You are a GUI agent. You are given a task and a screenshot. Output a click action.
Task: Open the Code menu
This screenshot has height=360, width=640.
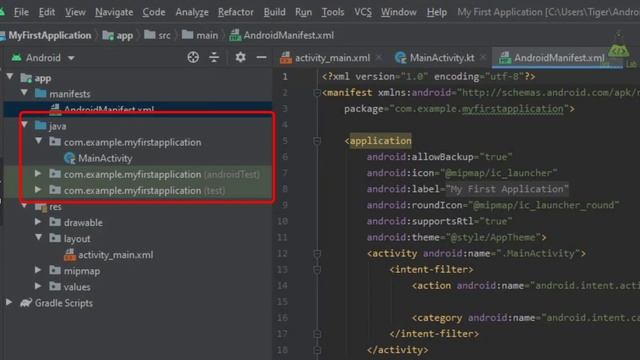click(153, 12)
